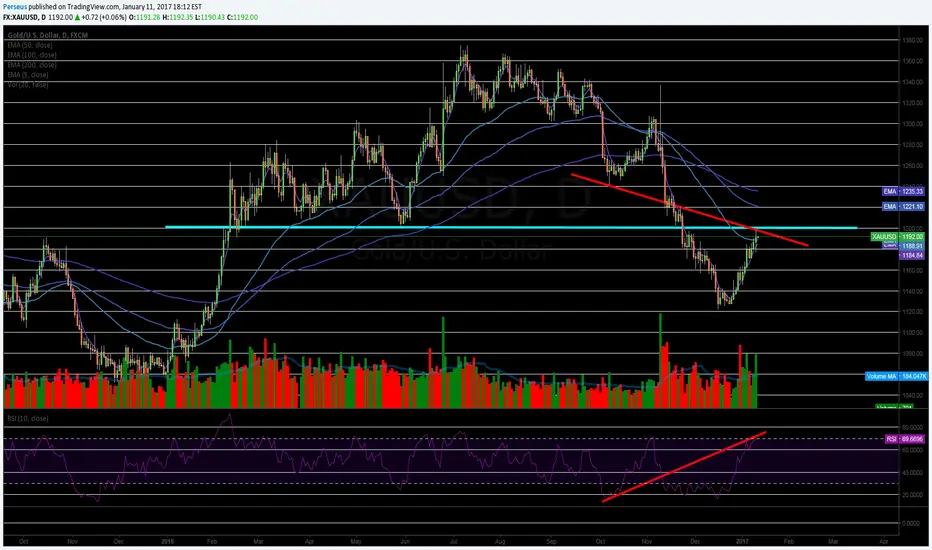This screenshot has width=932, height=550.
Task: Select the EMA (200, close) indicator legend
Action: [x=32, y=65]
